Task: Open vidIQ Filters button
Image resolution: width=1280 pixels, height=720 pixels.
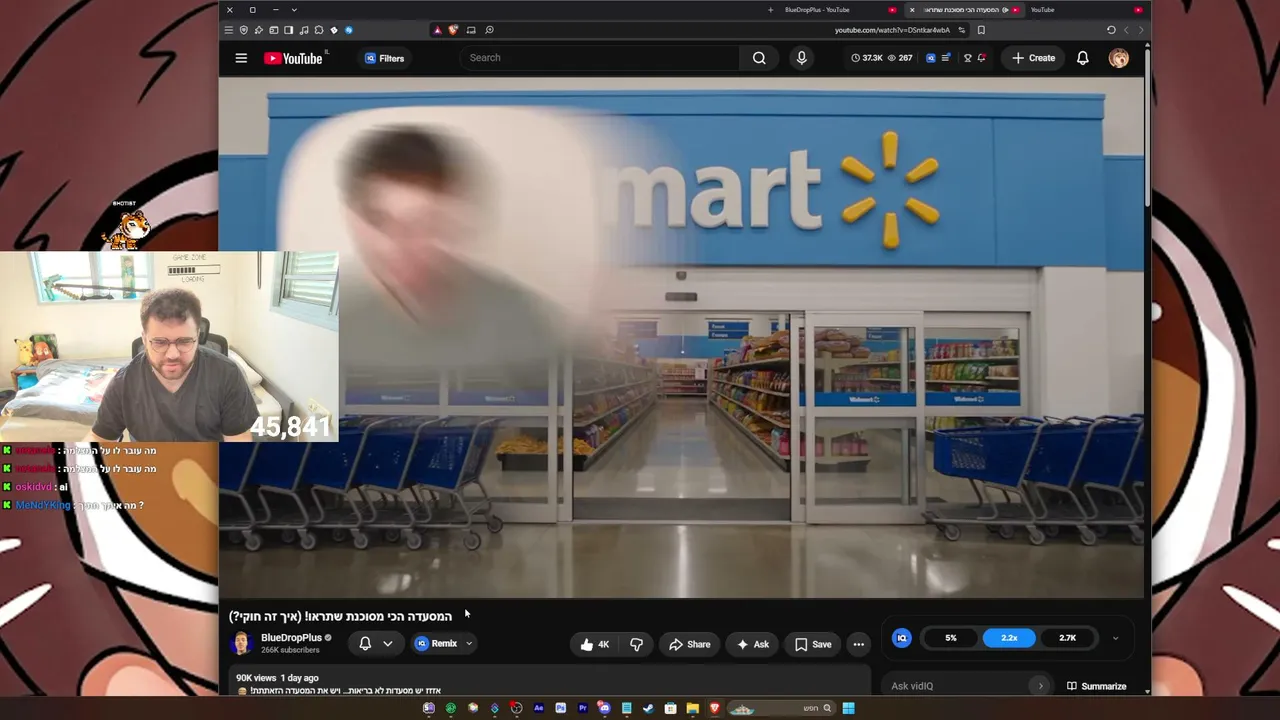Action: tap(384, 58)
